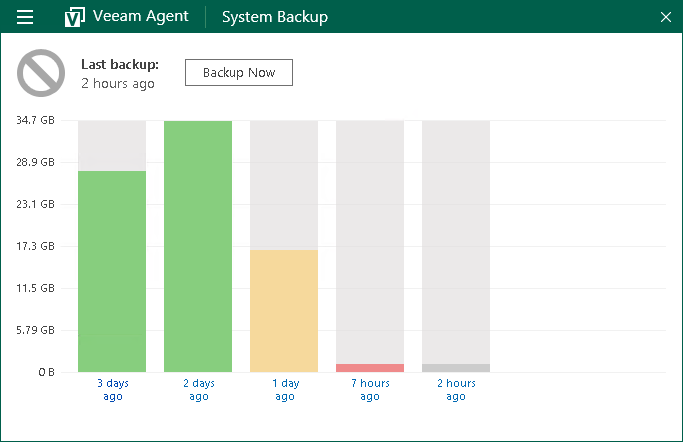Screen dimensions: 683x442
Task: Click the Veeam Agent logo icon
Action: [73, 17]
